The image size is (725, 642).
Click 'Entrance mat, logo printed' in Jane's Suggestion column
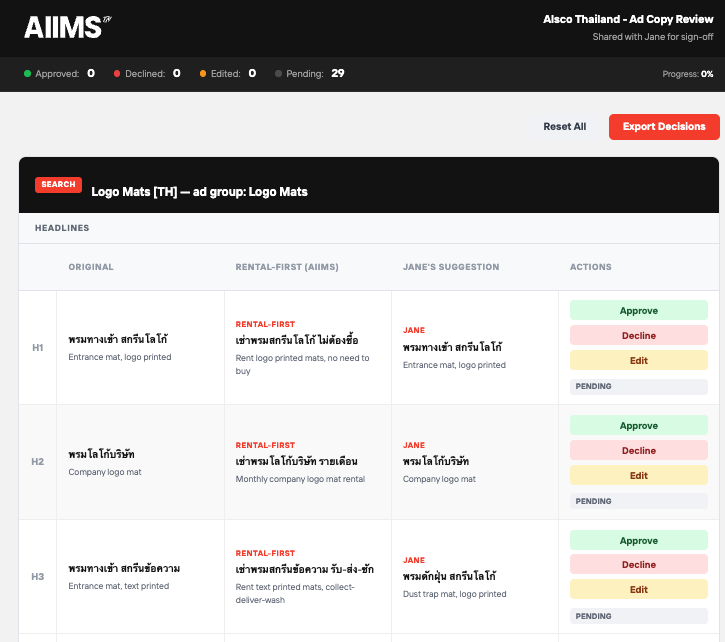click(x=454, y=365)
